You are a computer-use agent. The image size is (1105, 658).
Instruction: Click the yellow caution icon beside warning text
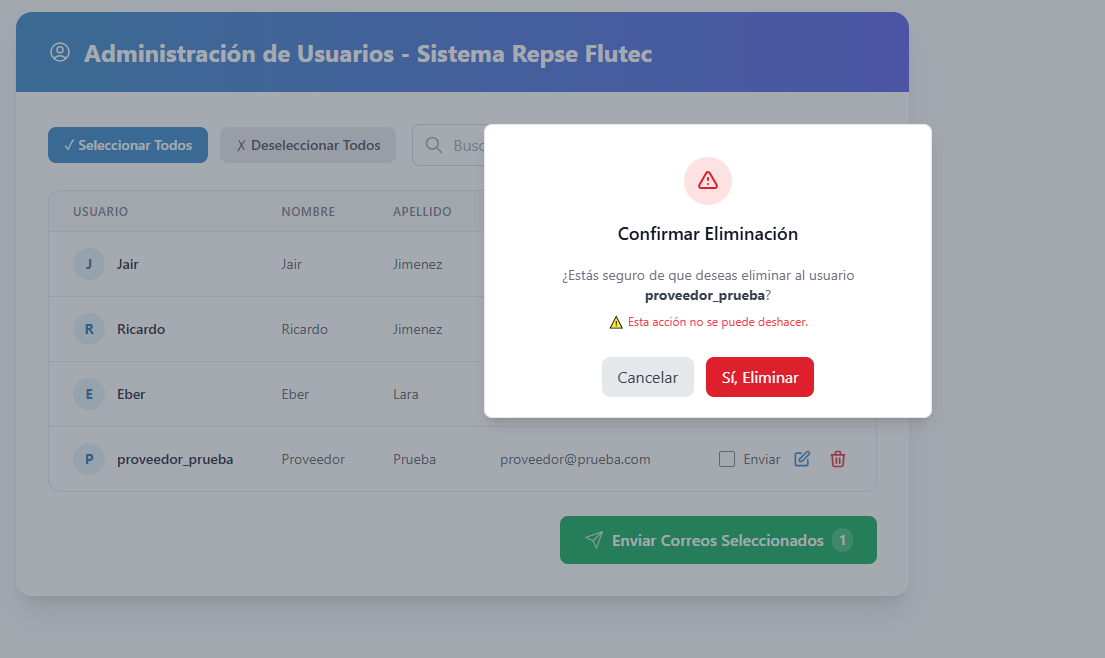click(616, 323)
